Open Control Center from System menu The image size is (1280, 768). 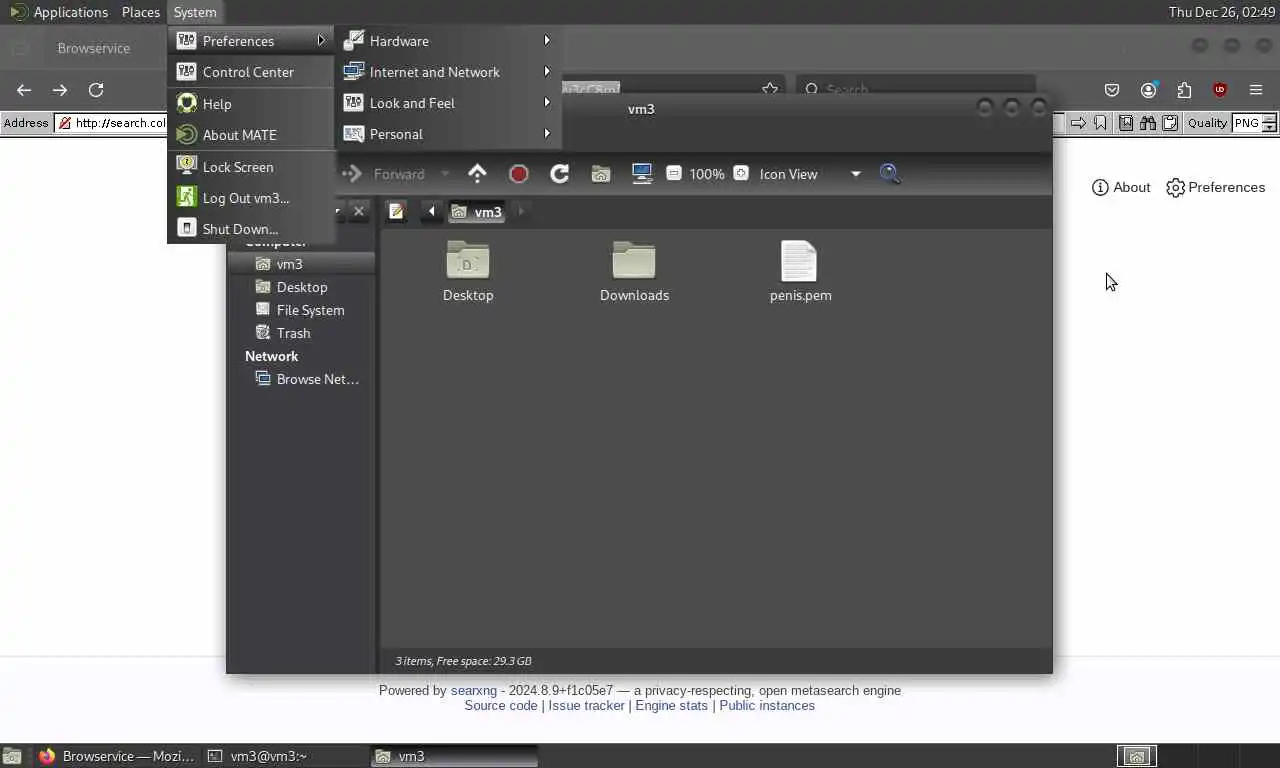pos(251,72)
